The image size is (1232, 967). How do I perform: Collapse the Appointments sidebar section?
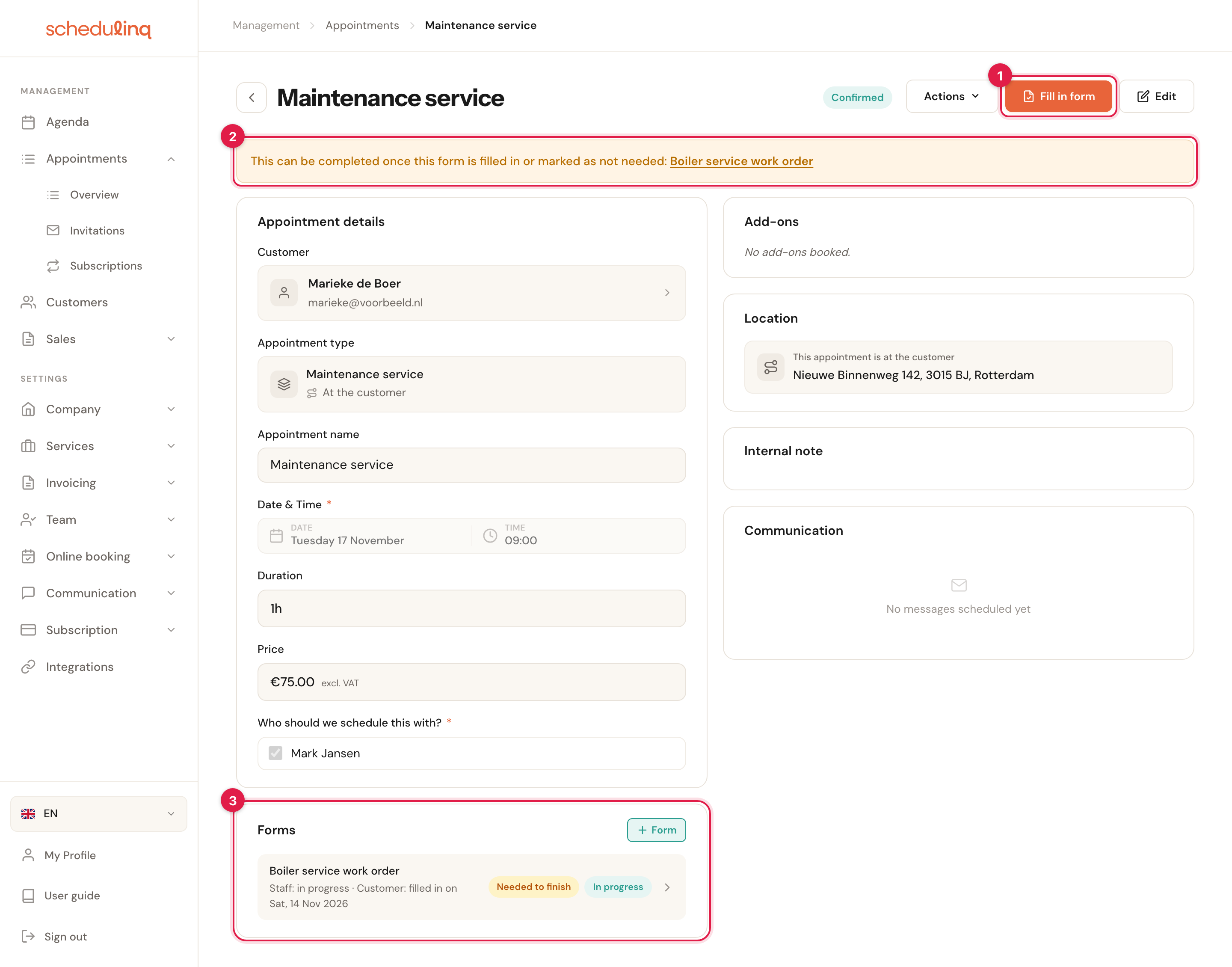pyautogui.click(x=171, y=159)
